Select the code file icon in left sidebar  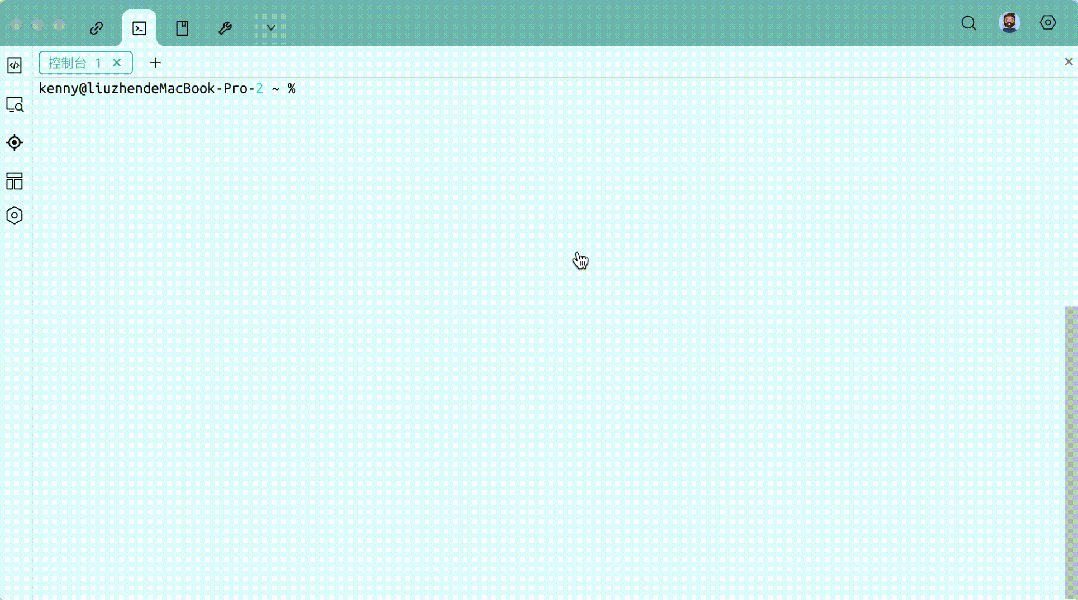click(15, 65)
